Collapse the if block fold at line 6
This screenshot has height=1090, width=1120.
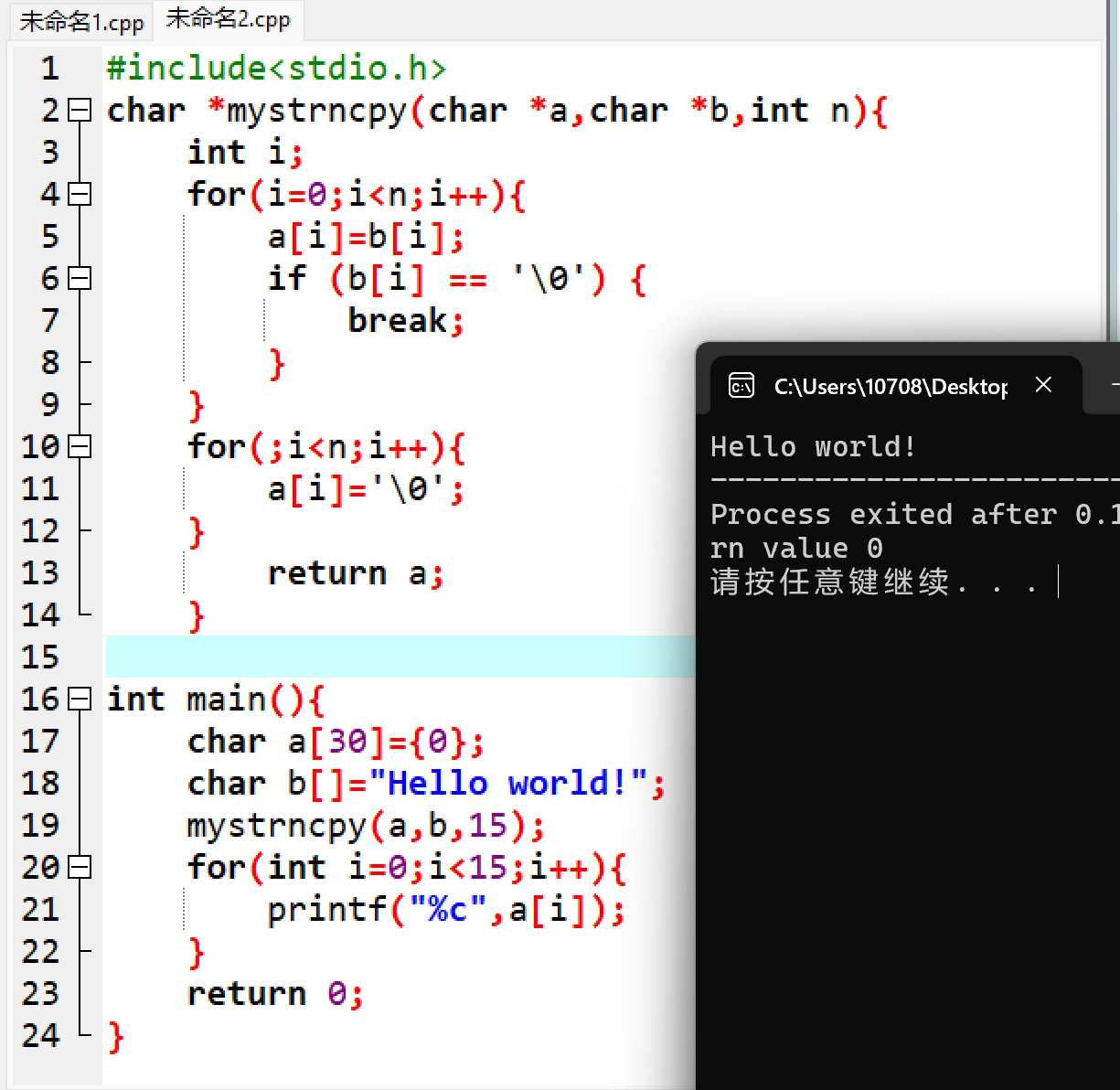(80, 279)
